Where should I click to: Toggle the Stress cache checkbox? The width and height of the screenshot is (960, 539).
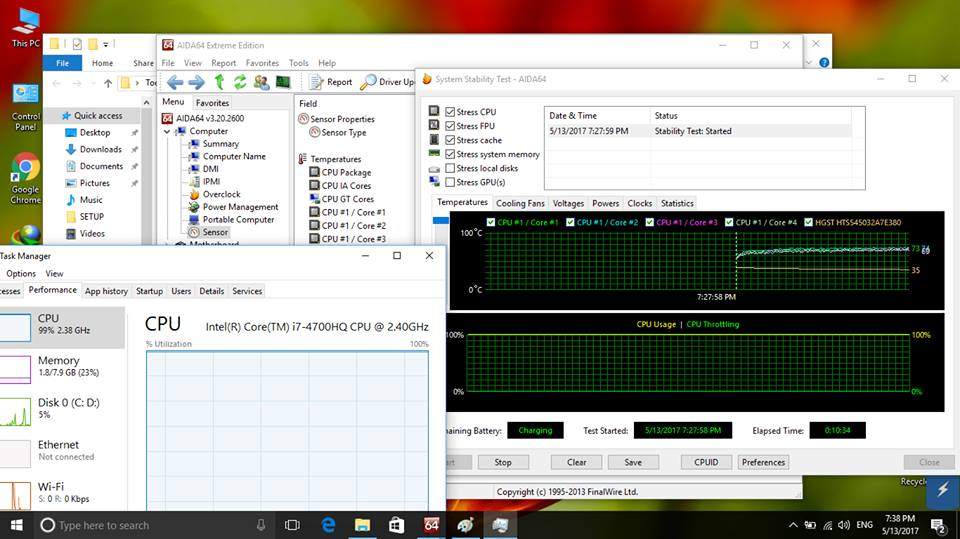pos(450,140)
